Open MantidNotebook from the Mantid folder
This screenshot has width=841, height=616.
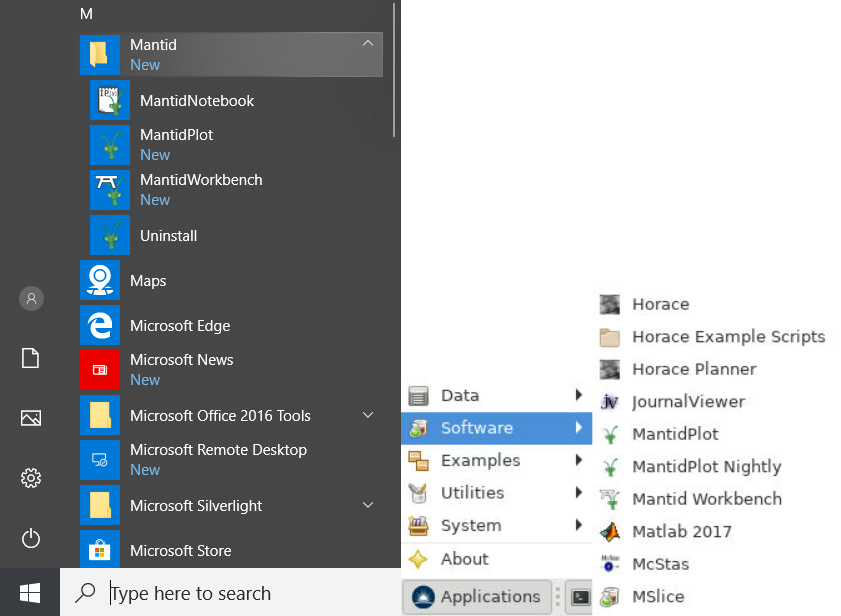tap(196, 101)
